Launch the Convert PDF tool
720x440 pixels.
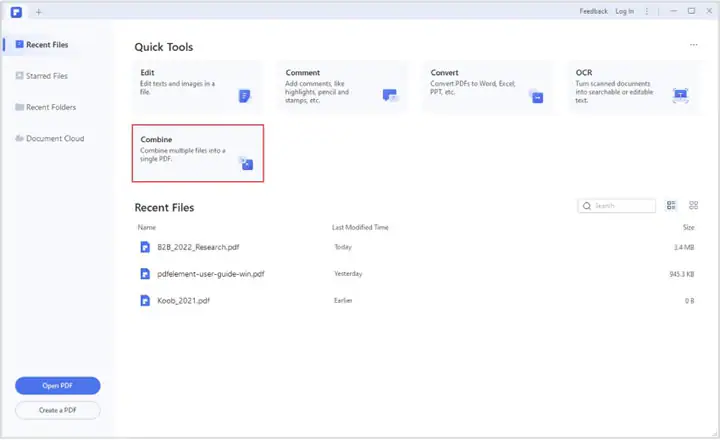[x=487, y=84]
